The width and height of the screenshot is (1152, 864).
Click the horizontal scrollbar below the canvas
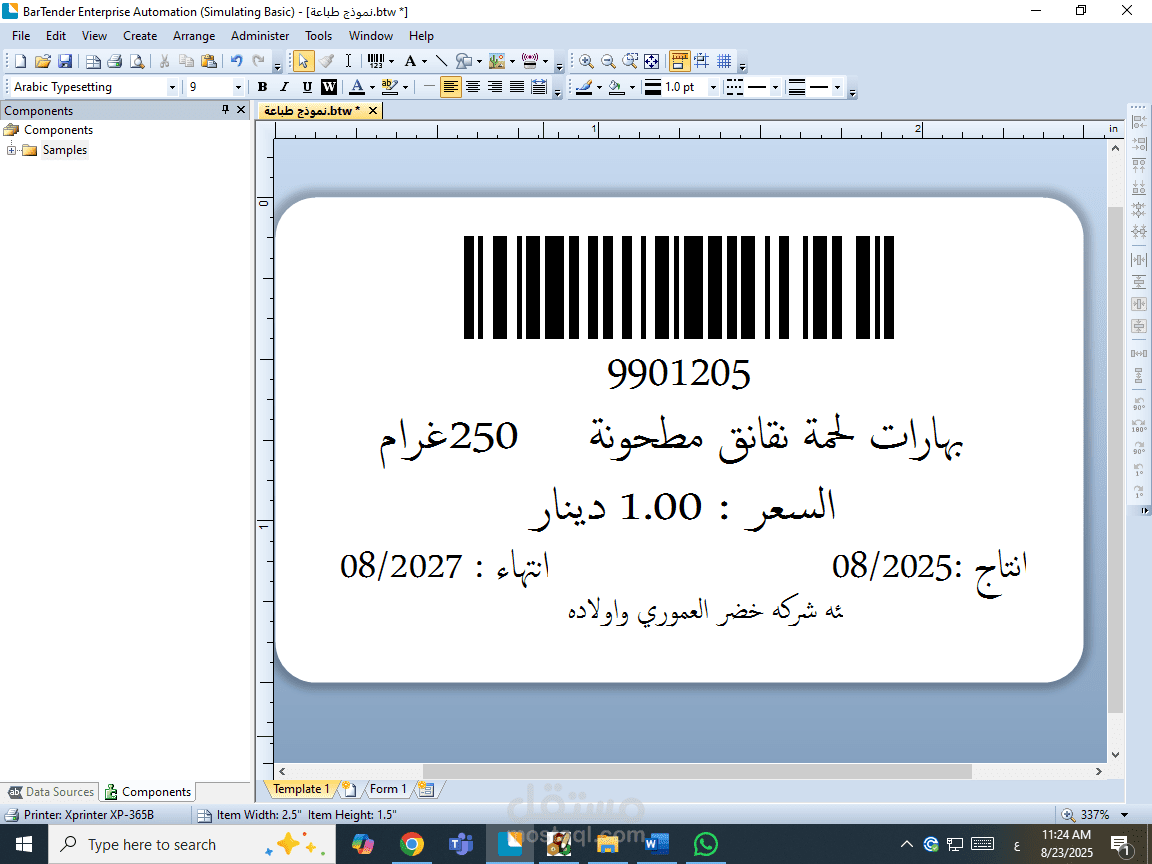pos(696,771)
